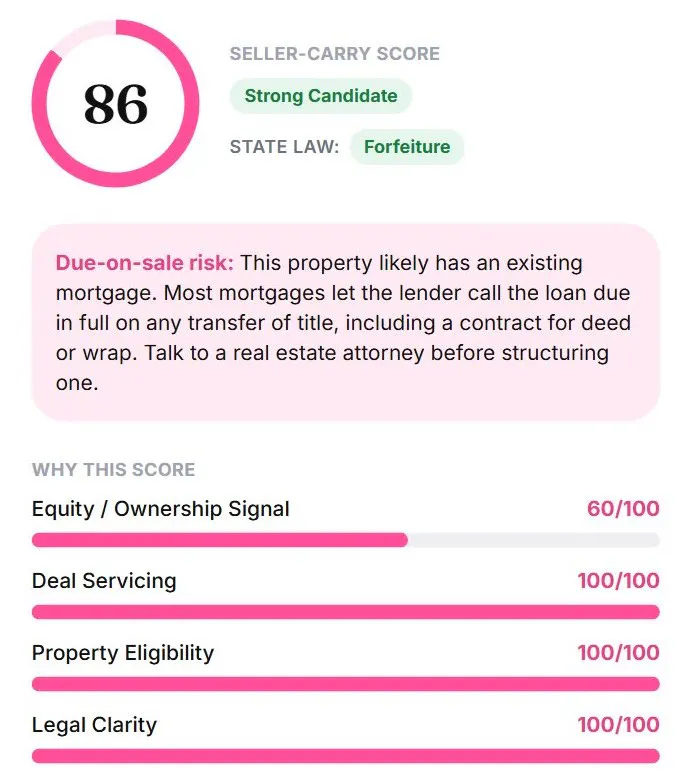This screenshot has height=780, width=690.
Task: Click the Legal Clarity 100/100 value
Action: 618,725
